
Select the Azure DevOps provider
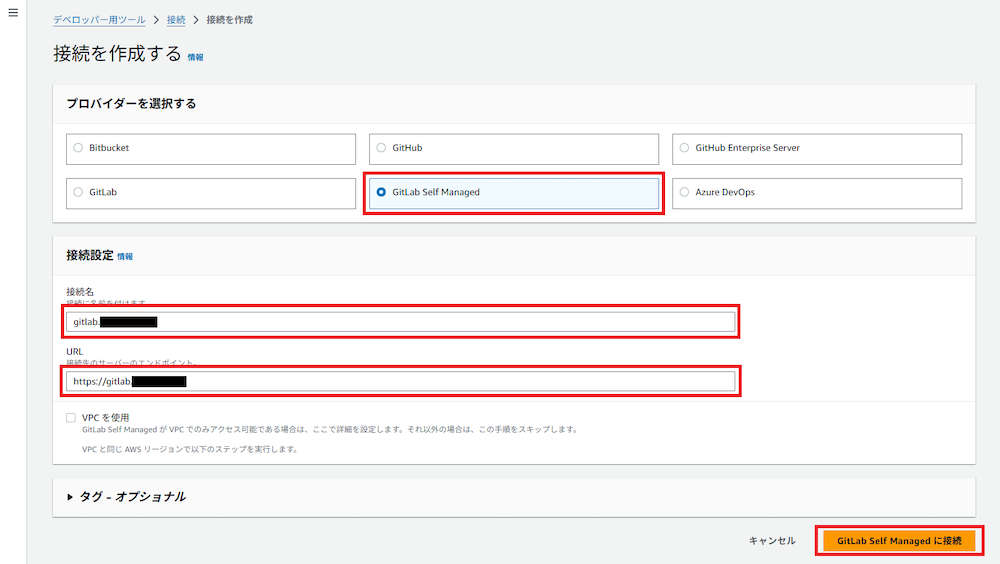tap(816, 193)
